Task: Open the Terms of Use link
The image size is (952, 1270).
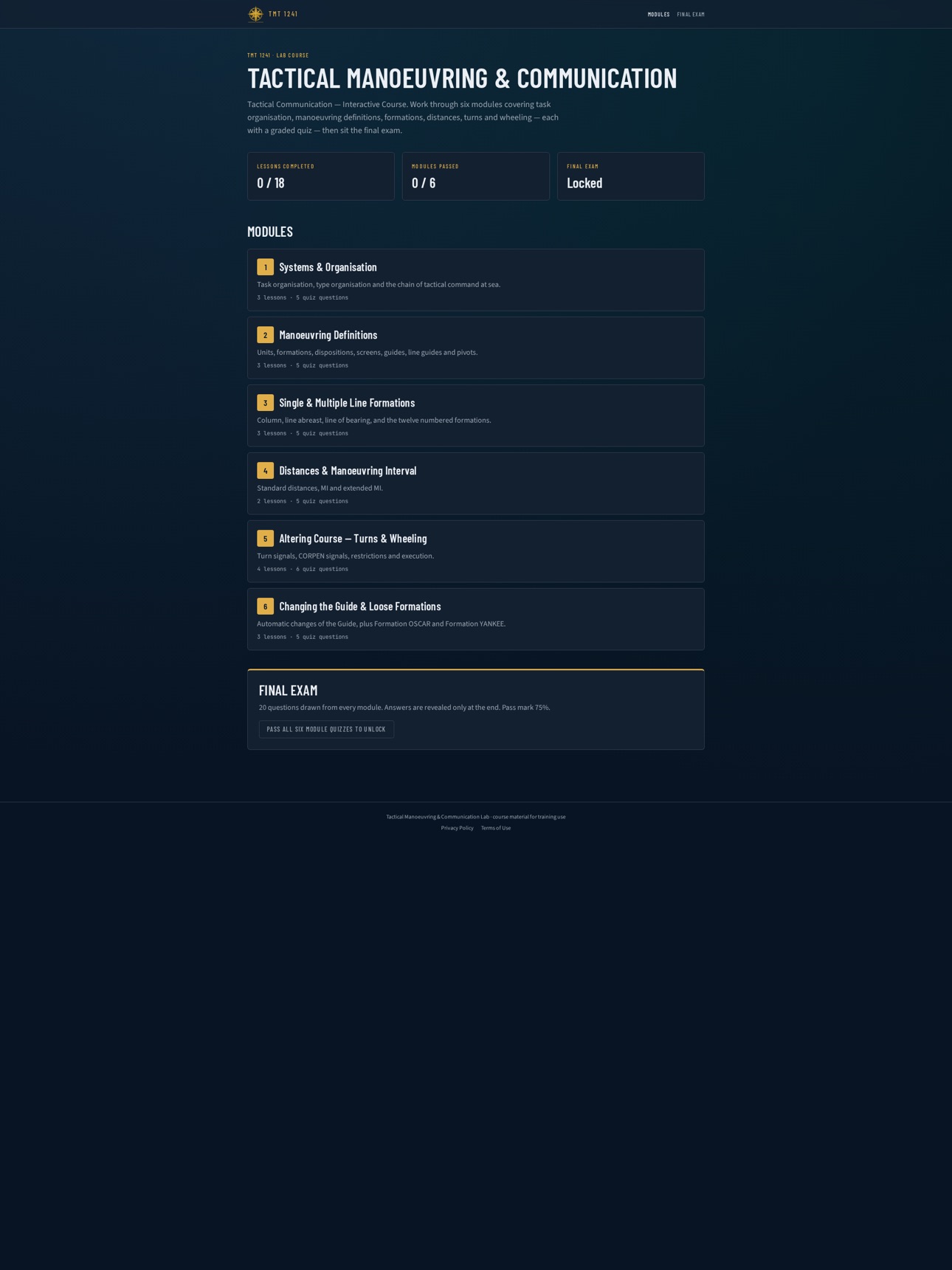Action: pos(496,828)
